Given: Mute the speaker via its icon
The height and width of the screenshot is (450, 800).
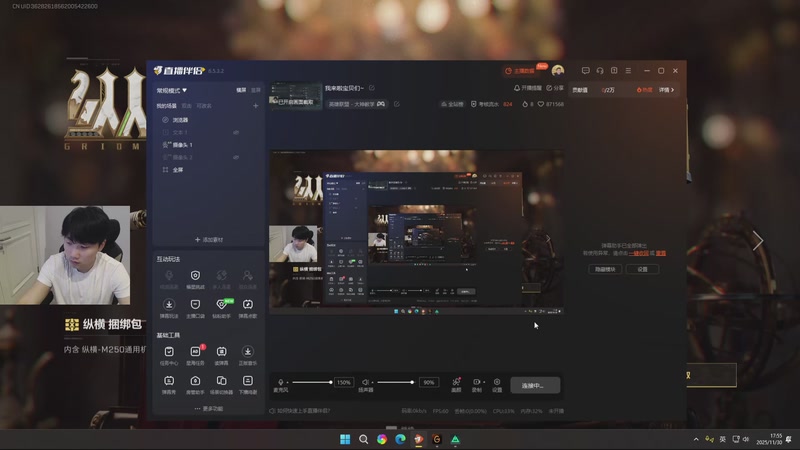Looking at the screenshot, I should pyautogui.click(x=365, y=382).
